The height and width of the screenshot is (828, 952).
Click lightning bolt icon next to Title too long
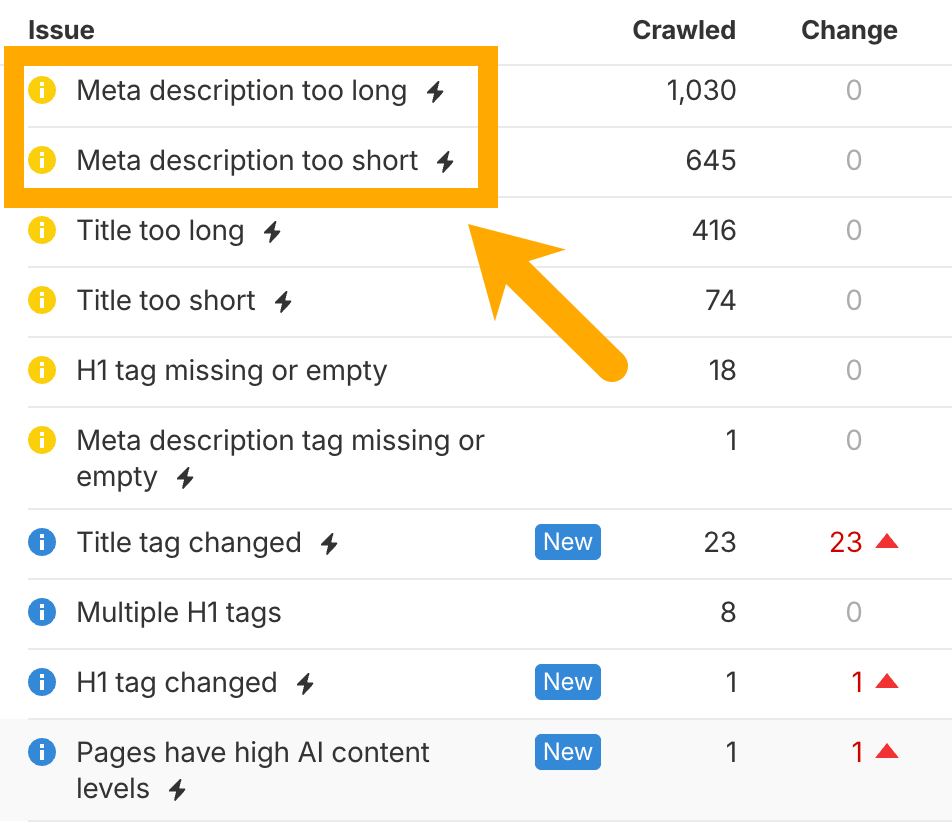point(272,232)
